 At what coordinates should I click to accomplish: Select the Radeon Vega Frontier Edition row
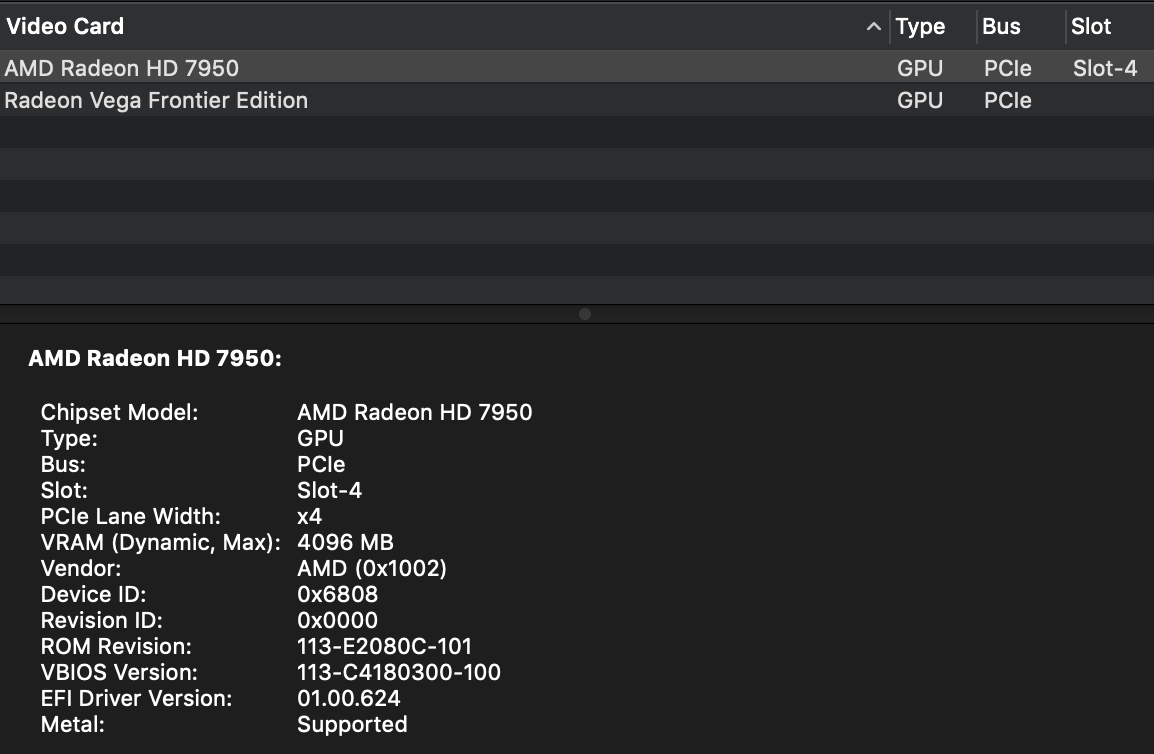[577, 100]
